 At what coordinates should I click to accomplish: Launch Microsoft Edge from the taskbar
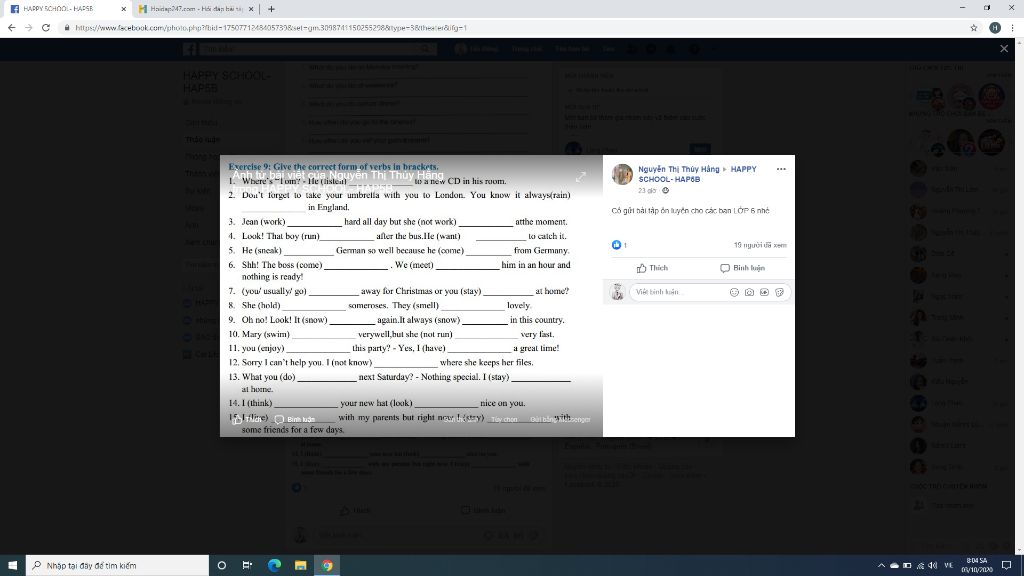click(274, 566)
